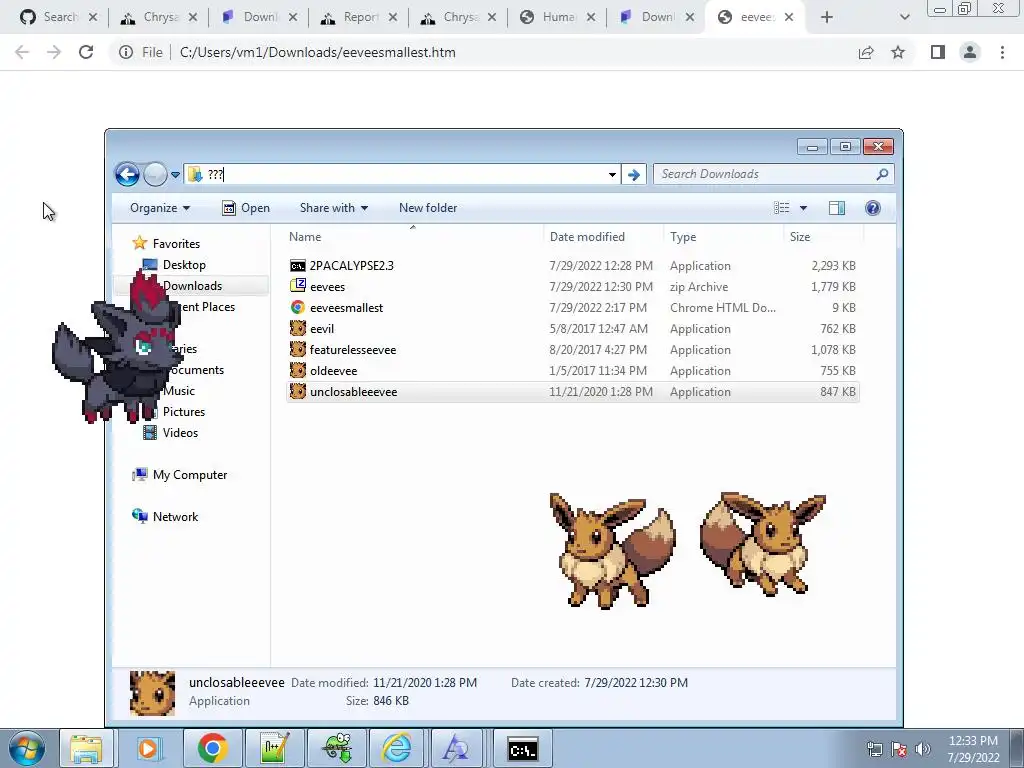The height and width of the screenshot is (768, 1024).
Task: Bookmark this page with star icon
Action: pos(898,52)
